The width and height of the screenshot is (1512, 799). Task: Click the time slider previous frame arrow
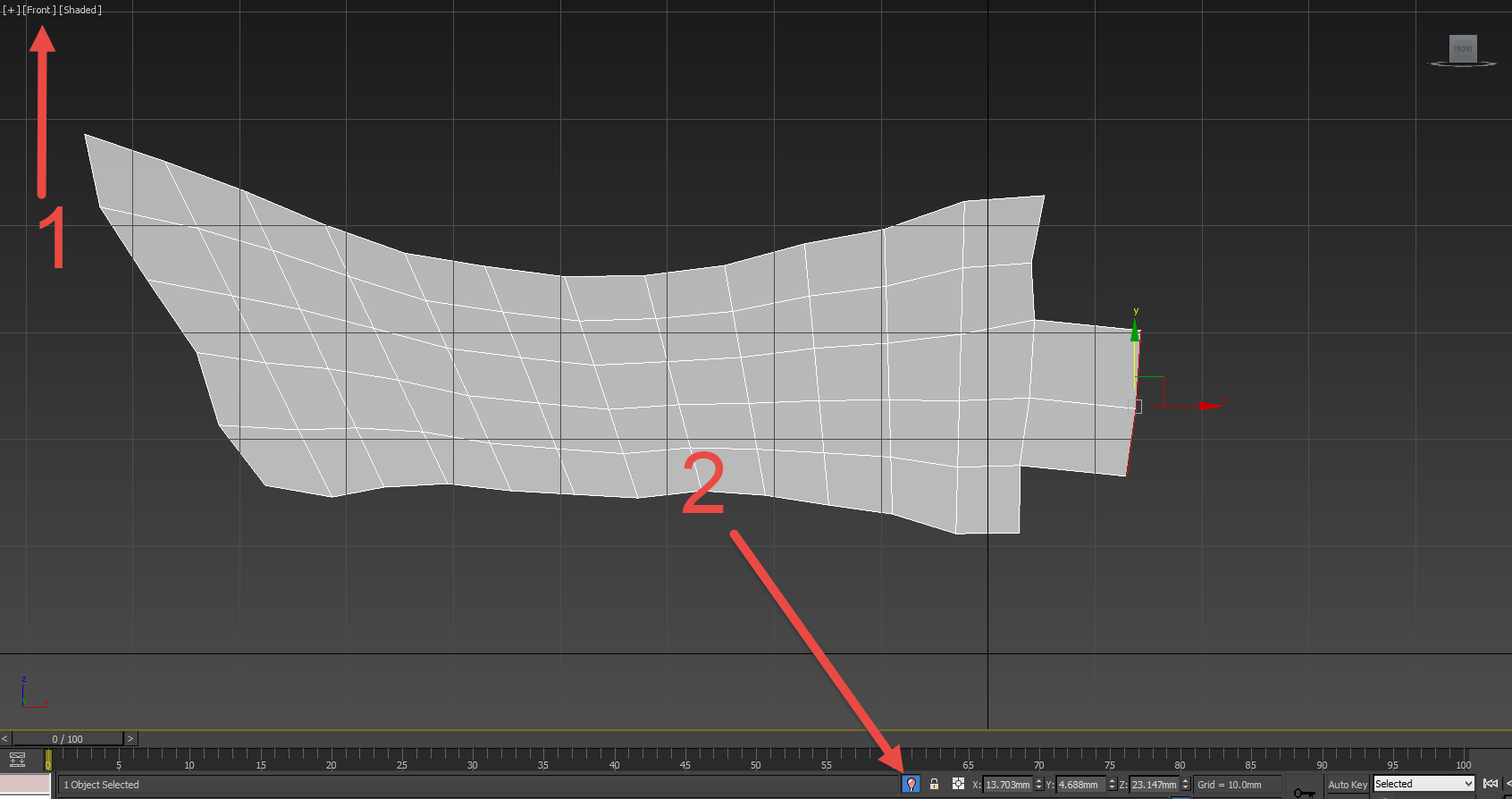coord(5,738)
